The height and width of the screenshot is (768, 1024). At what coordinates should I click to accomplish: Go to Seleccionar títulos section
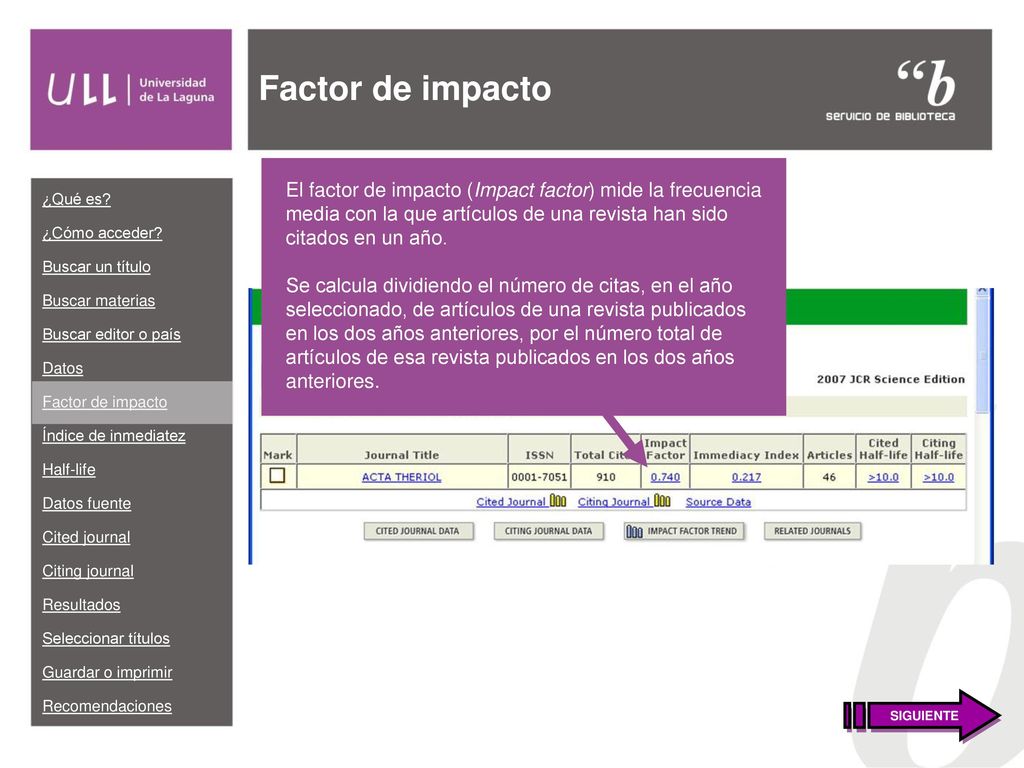(106, 639)
